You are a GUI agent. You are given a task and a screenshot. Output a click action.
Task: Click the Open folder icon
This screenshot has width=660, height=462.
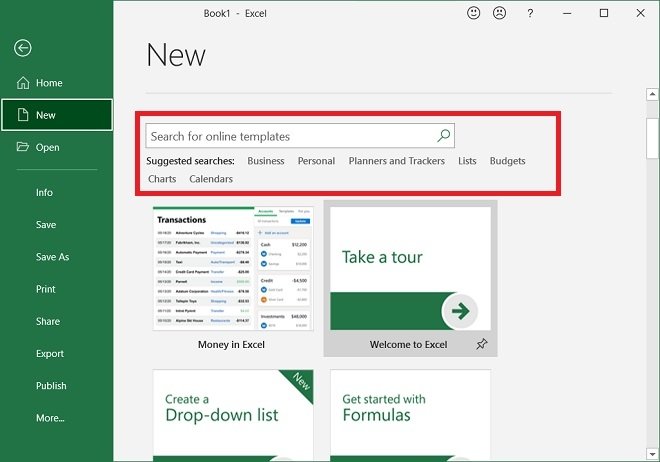click(22, 146)
